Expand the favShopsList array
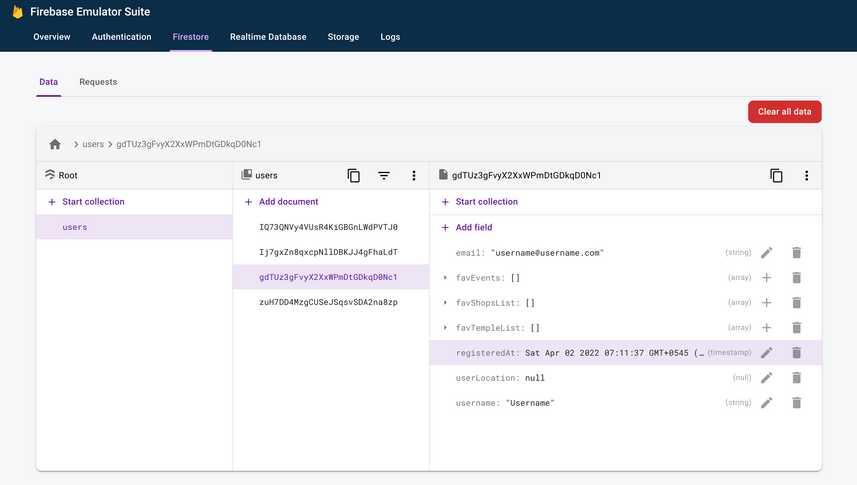The height and width of the screenshot is (485, 857). (x=445, y=303)
